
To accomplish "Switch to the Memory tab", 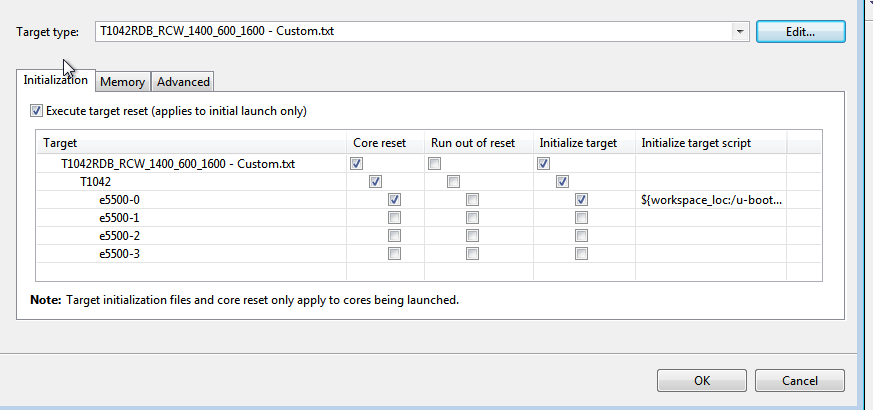I will tap(123, 82).
